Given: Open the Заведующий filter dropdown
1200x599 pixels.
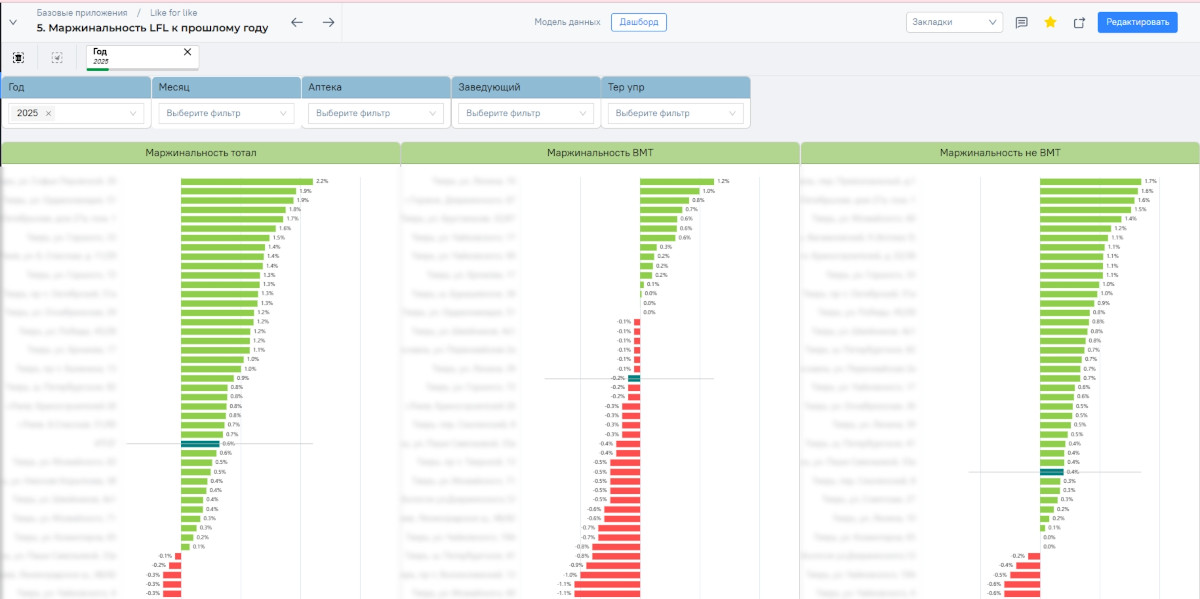Looking at the screenshot, I should point(526,114).
